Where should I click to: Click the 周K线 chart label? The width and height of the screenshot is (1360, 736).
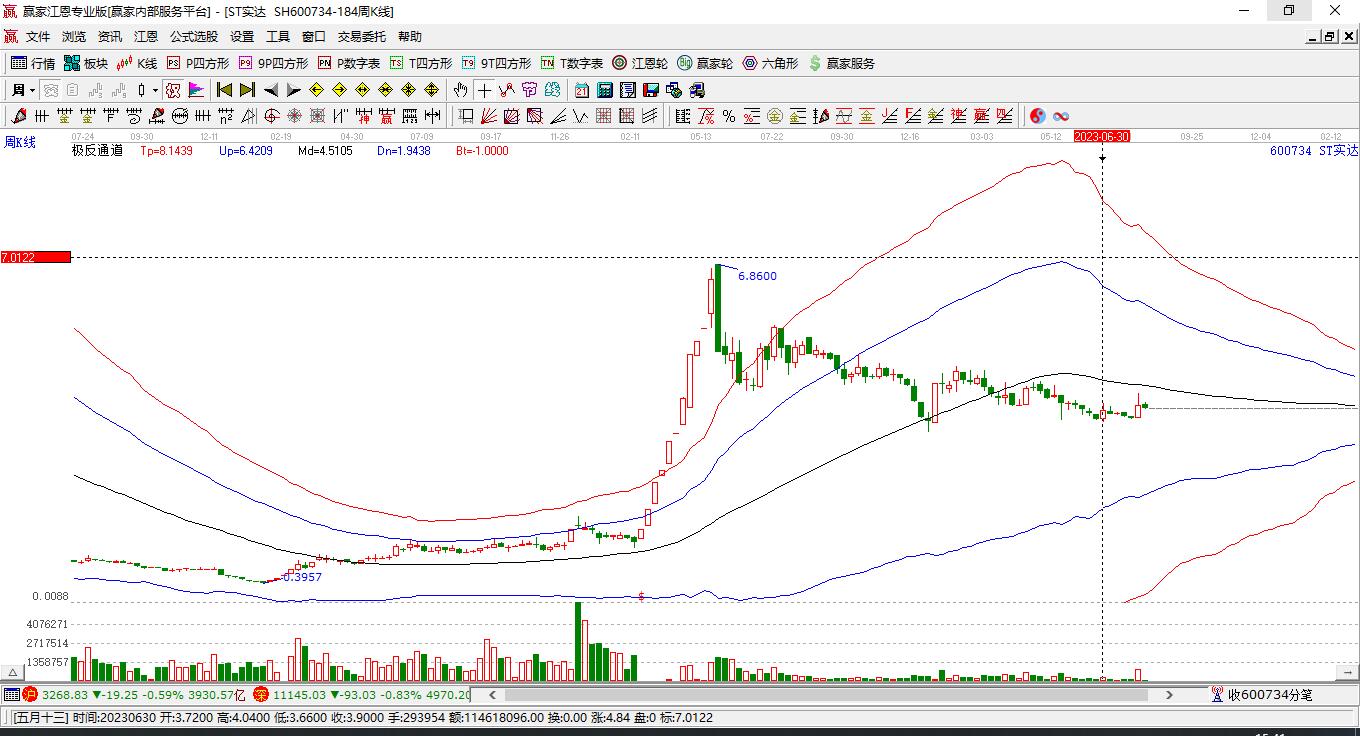tap(20, 142)
